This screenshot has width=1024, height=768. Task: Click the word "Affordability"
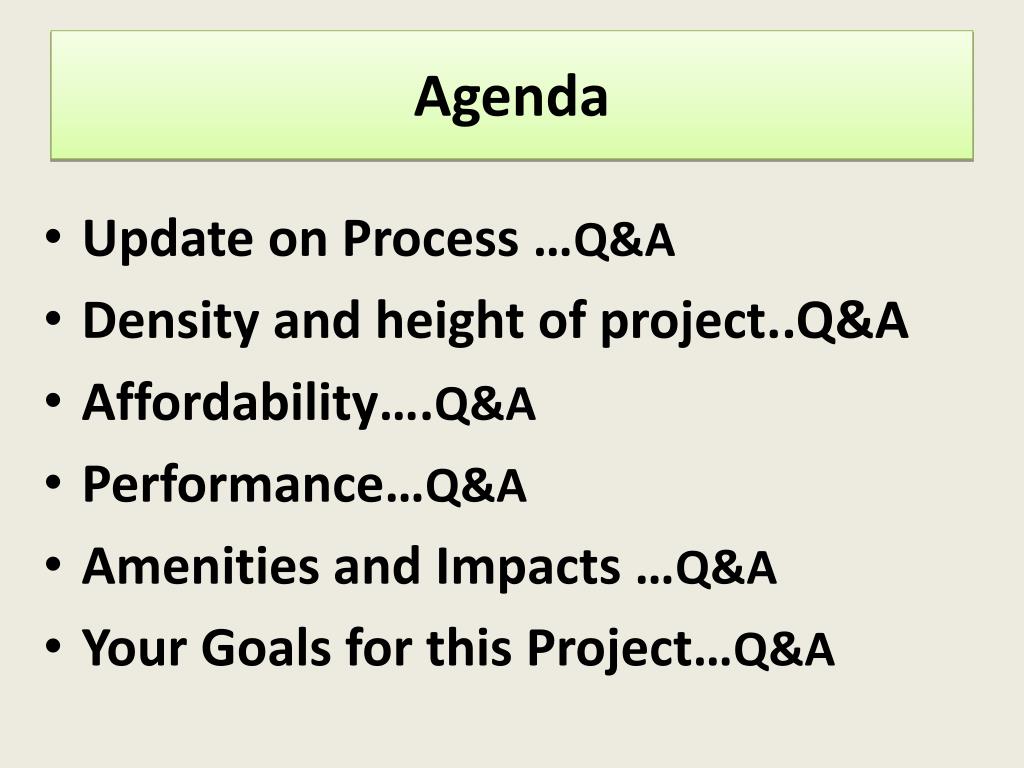[231, 404]
